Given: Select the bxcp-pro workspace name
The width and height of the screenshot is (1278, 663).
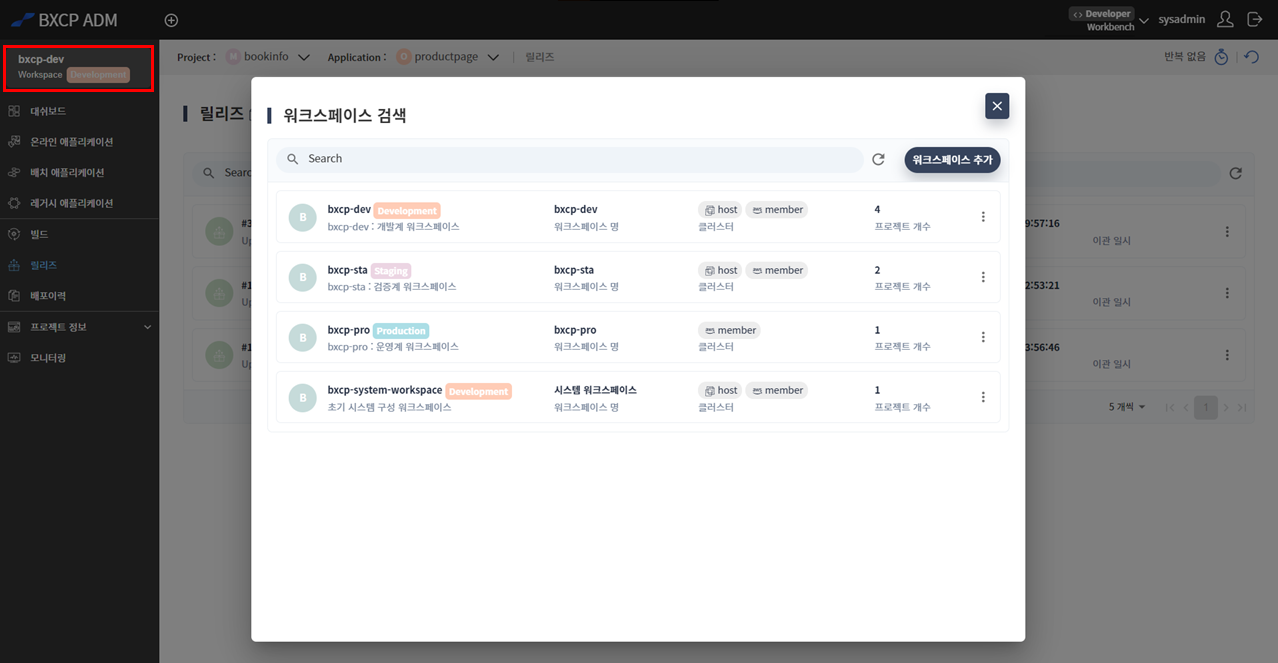Looking at the screenshot, I should click(349, 330).
